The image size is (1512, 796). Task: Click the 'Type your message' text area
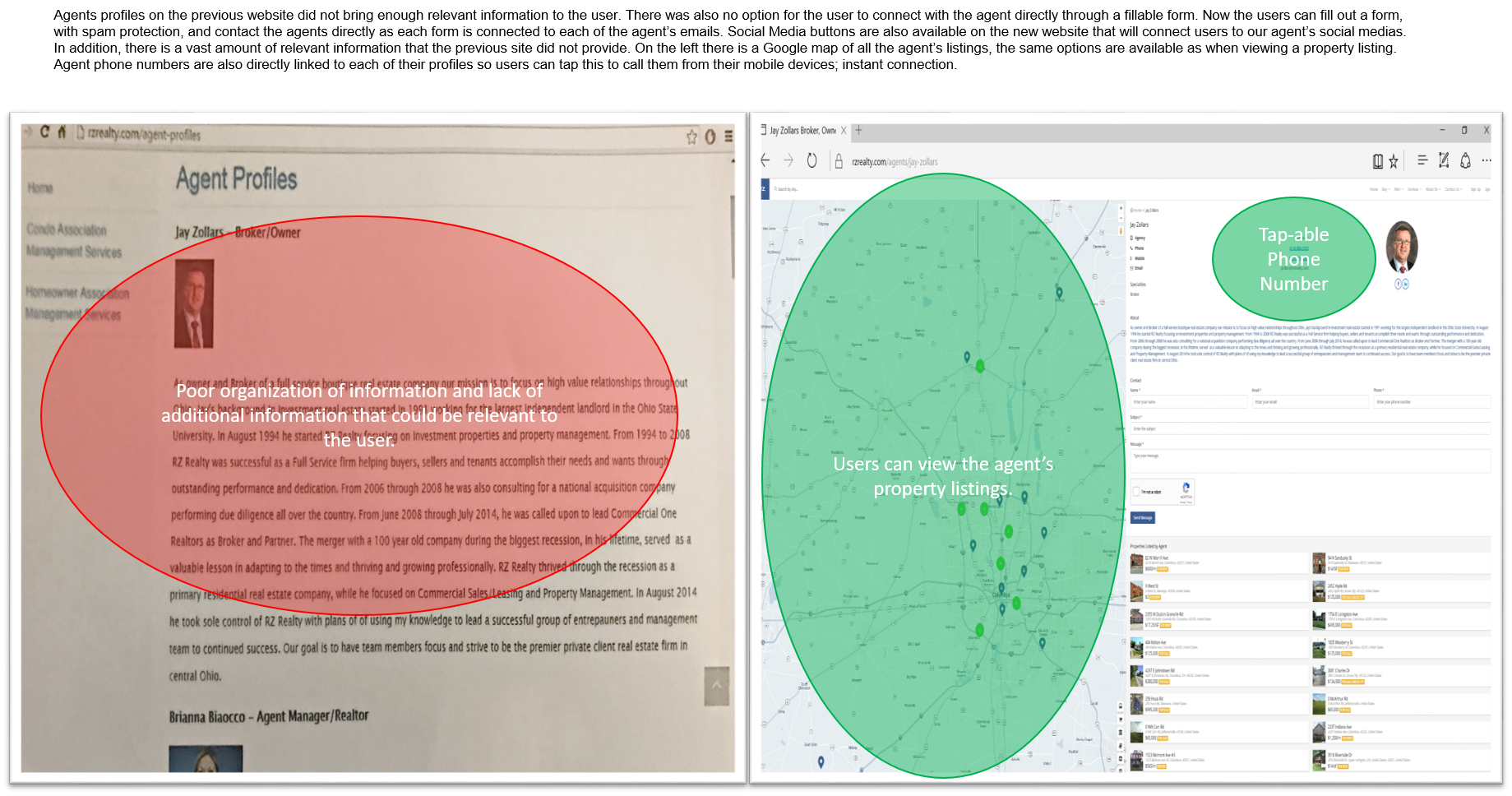coord(1310,460)
